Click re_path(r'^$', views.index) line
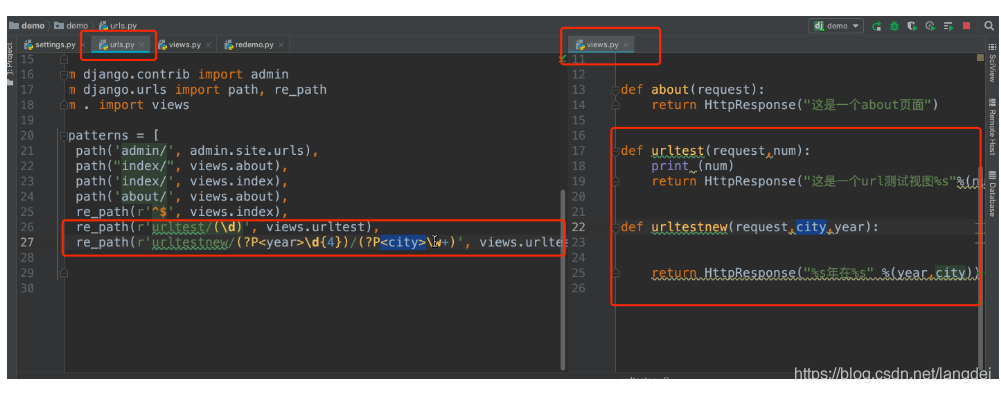The height and width of the screenshot is (393, 1001). (x=181, y=212)
